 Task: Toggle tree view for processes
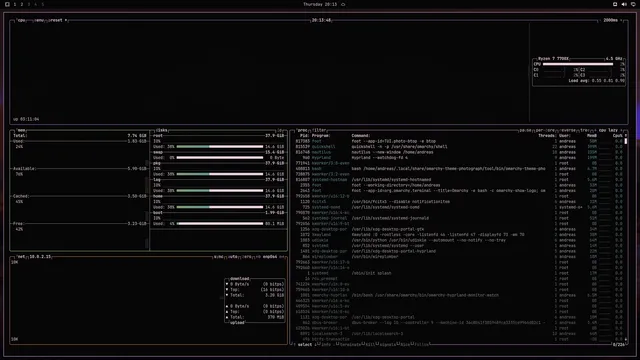[584, 130]
